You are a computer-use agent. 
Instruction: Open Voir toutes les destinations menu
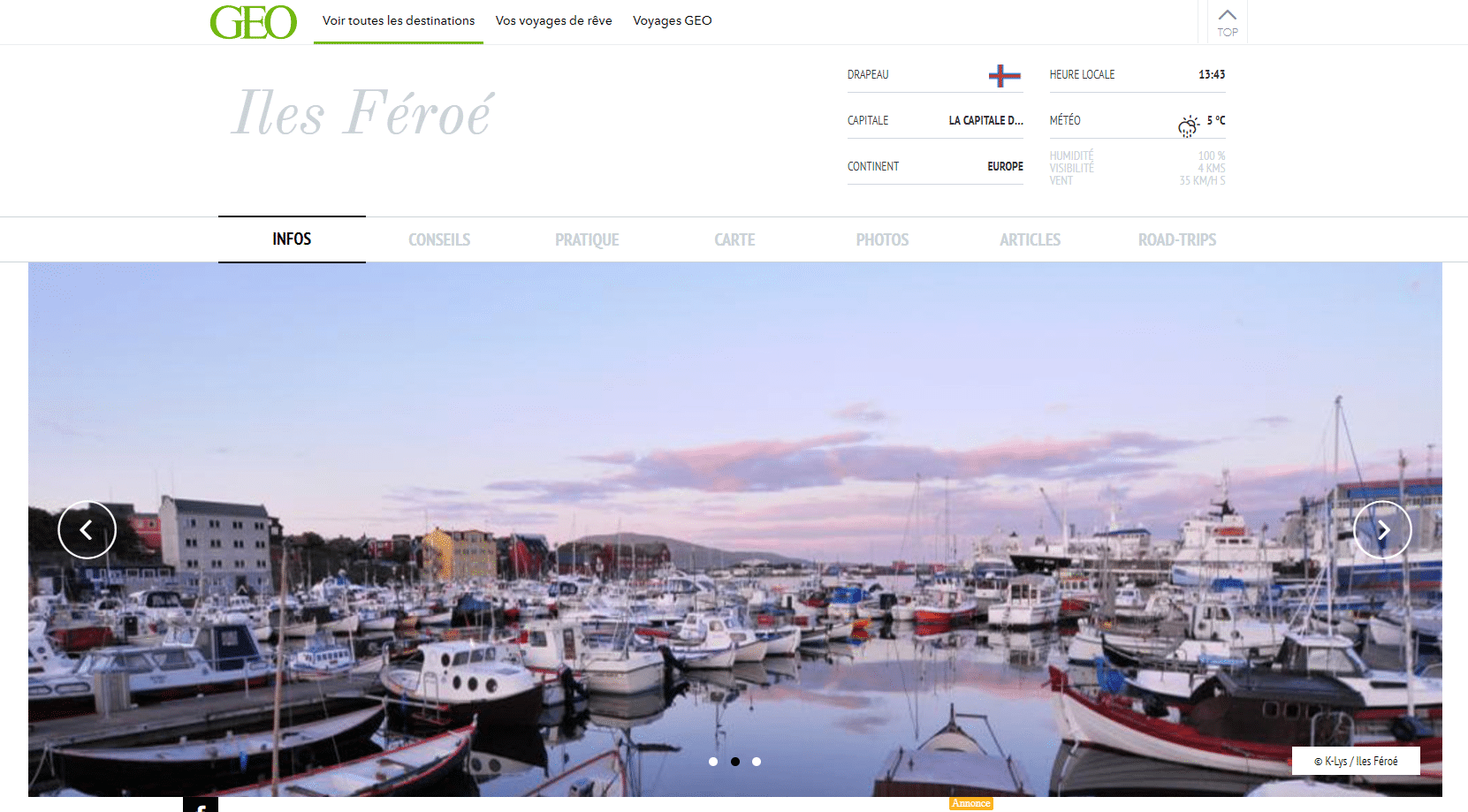click(x=399, y=20)
